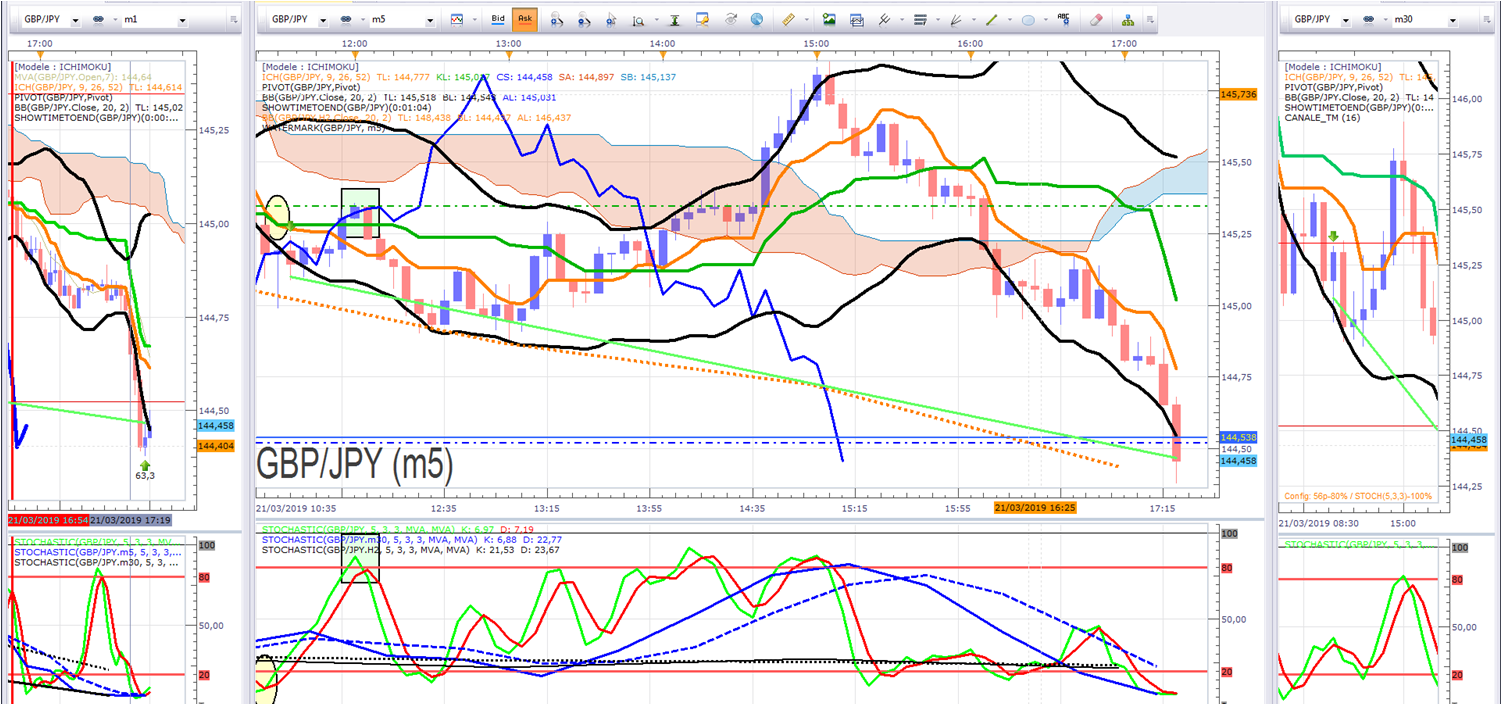This screenshot has height=705, width=1502.
Task: Open m5 toolbar overflow options
Action: 1150,19
